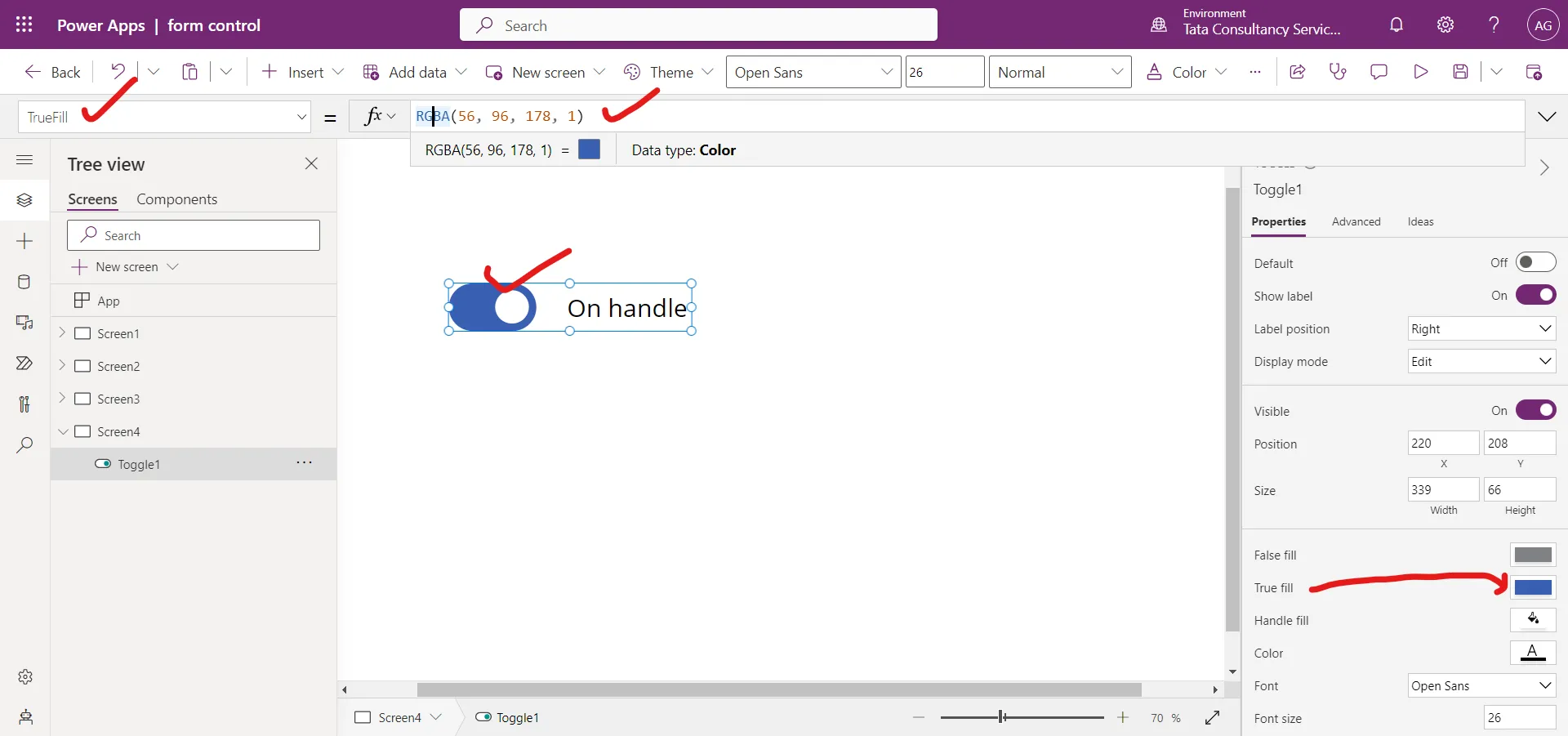This screenshot has height=736, width=1568.
Task: Expand Screen3 in tree
Action: tap(62, 398)
